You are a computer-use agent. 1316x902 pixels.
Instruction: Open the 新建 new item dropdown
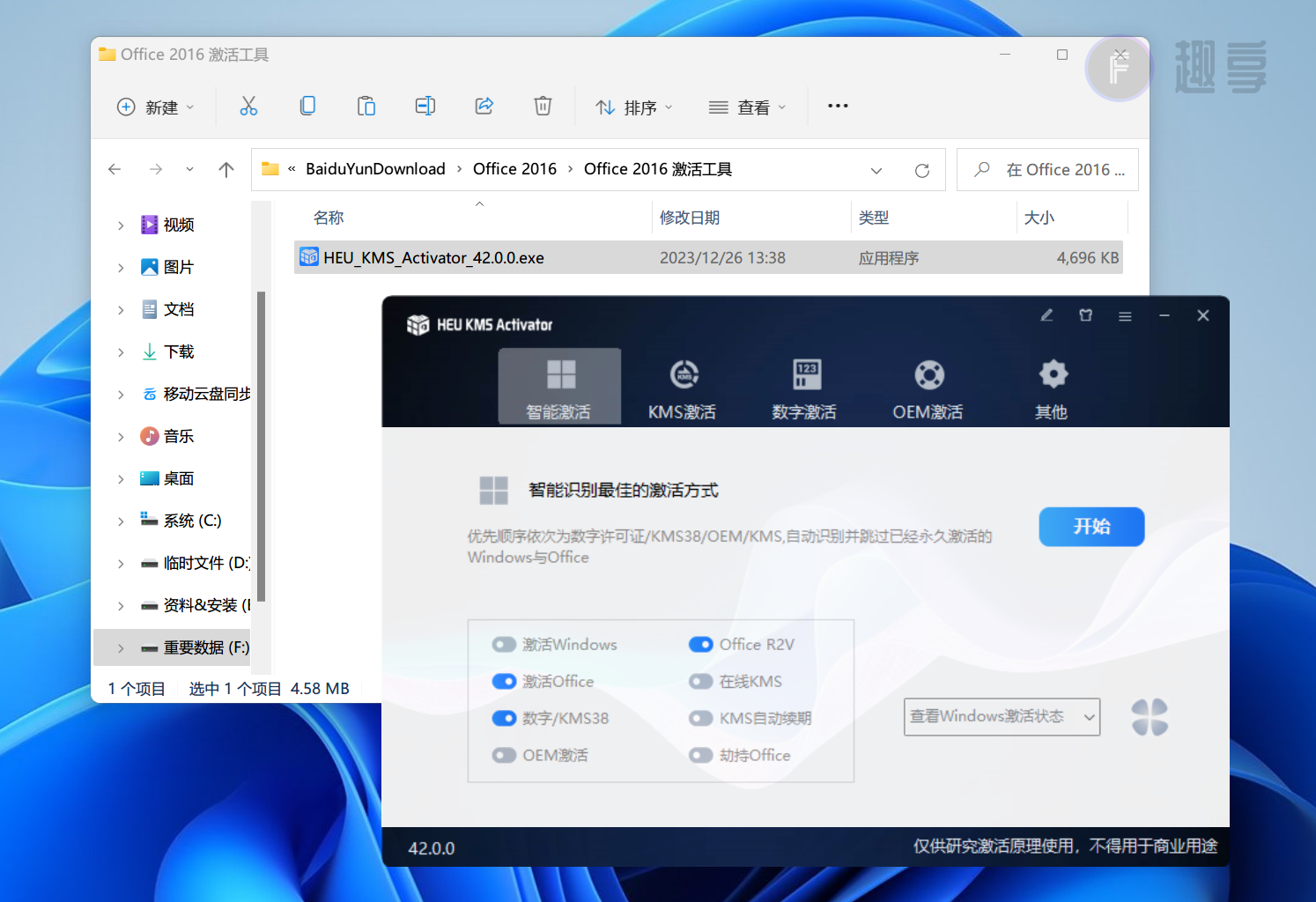155,107
